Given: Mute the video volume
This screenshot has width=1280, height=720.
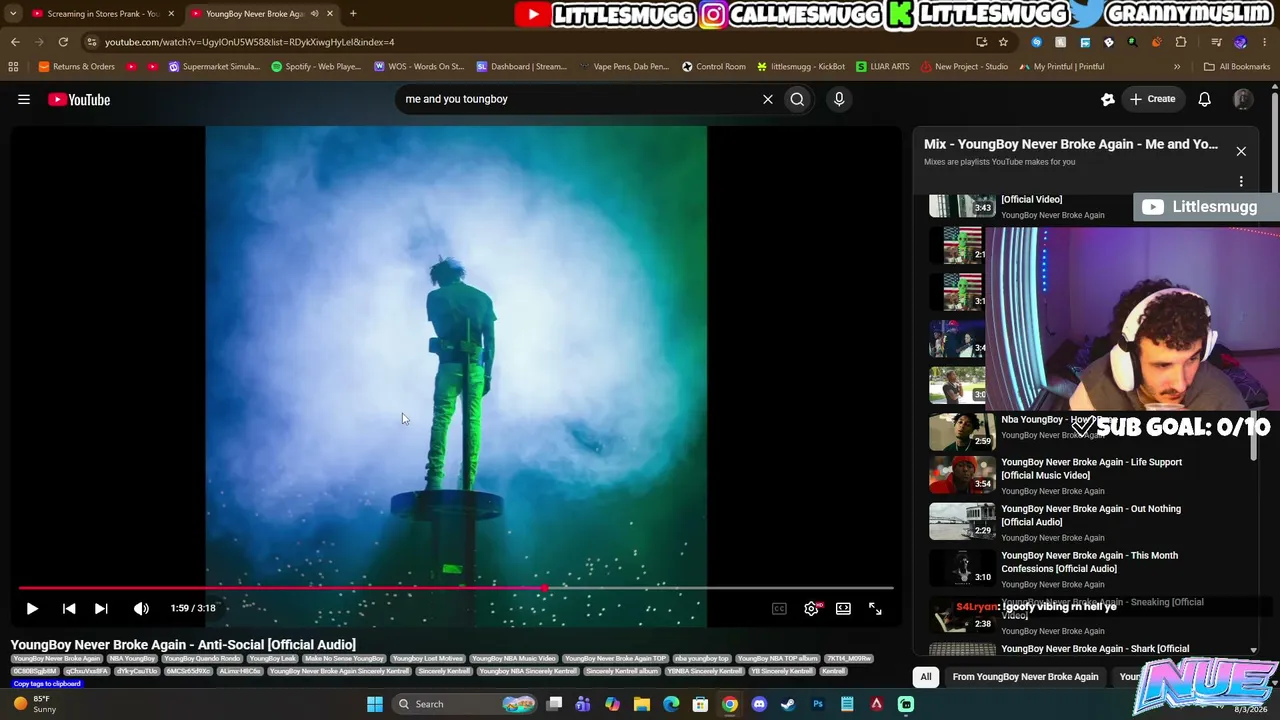Looking at the screenshot, I should tap(141, 608).
